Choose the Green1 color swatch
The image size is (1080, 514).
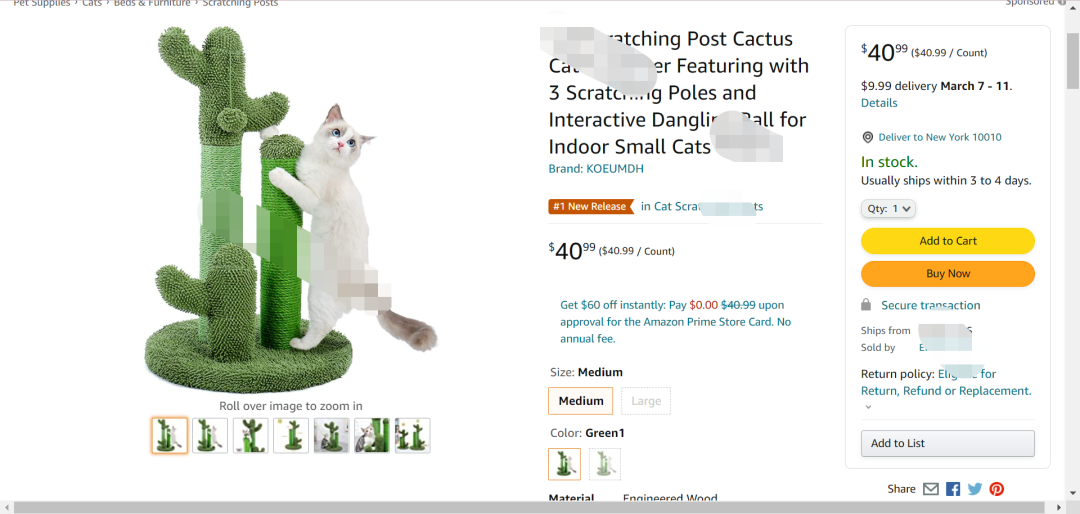pyautogui.click(x=565, y=464)
